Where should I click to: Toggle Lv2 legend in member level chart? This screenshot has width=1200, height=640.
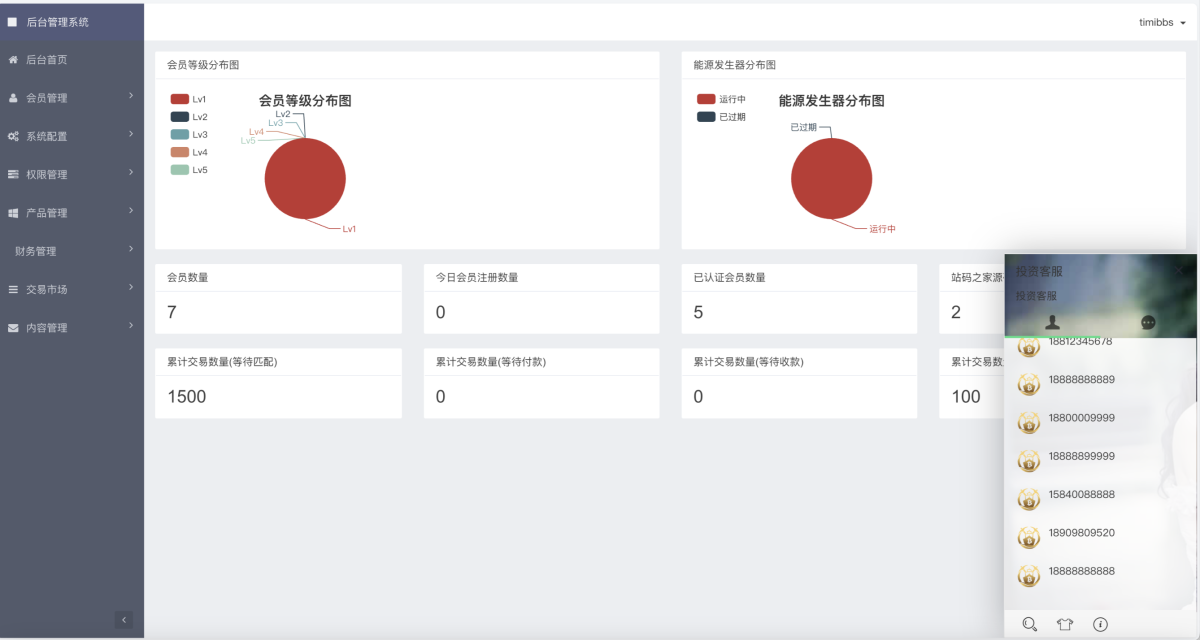click(x=188, y=117)
